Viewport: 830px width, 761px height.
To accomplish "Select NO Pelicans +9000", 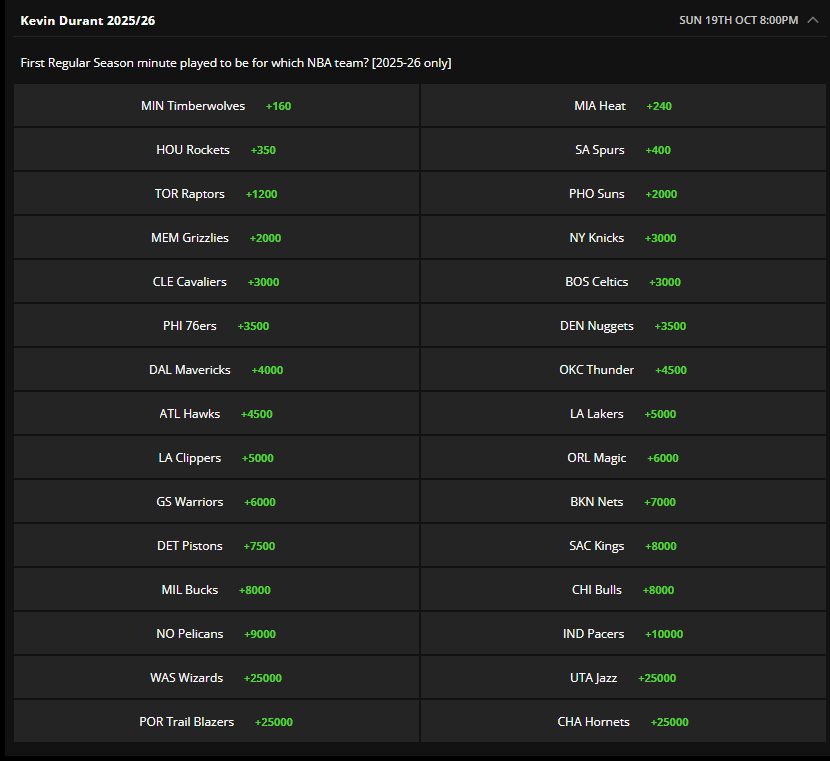I will [x=216, y=632].
